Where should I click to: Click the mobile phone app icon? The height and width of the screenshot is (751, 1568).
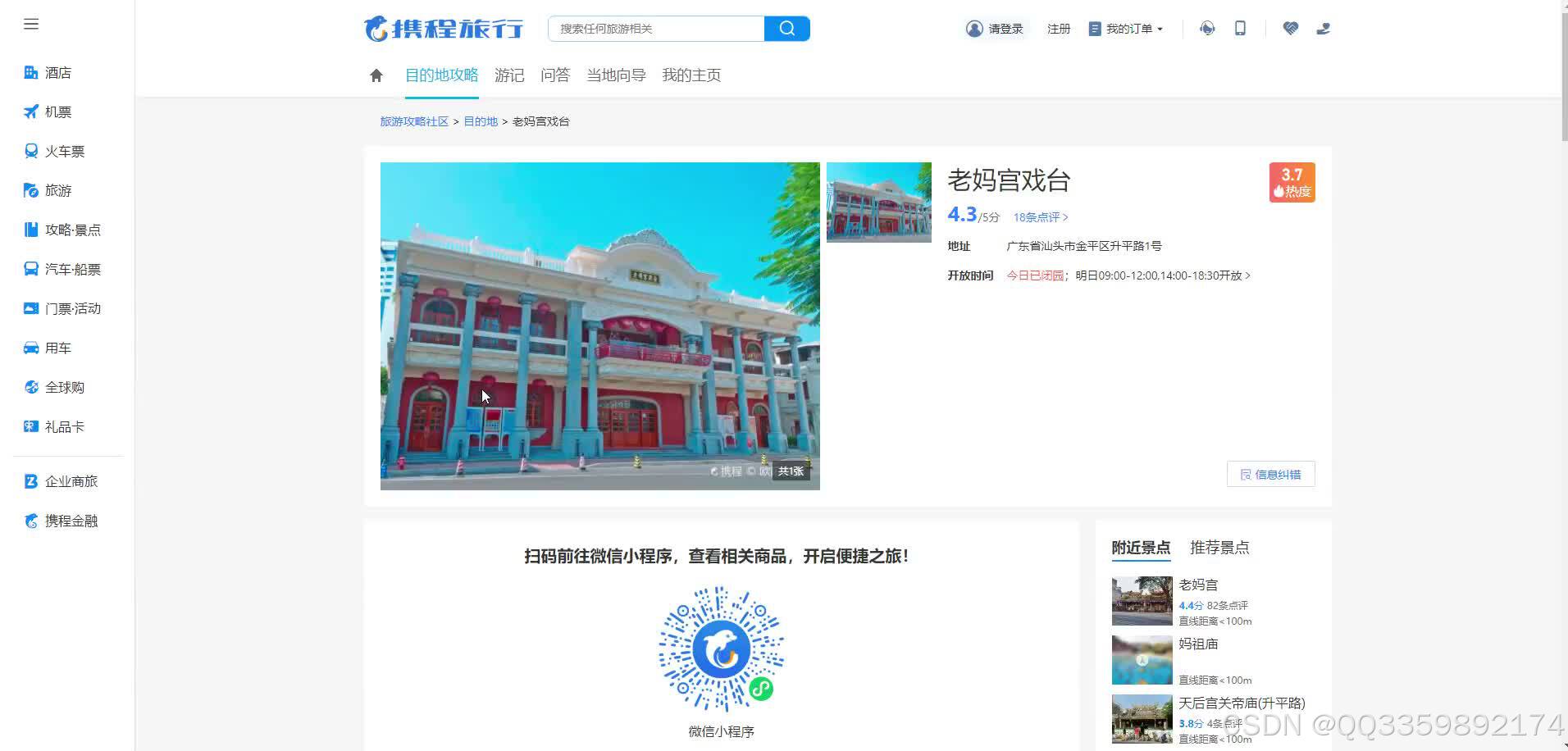1241,29
